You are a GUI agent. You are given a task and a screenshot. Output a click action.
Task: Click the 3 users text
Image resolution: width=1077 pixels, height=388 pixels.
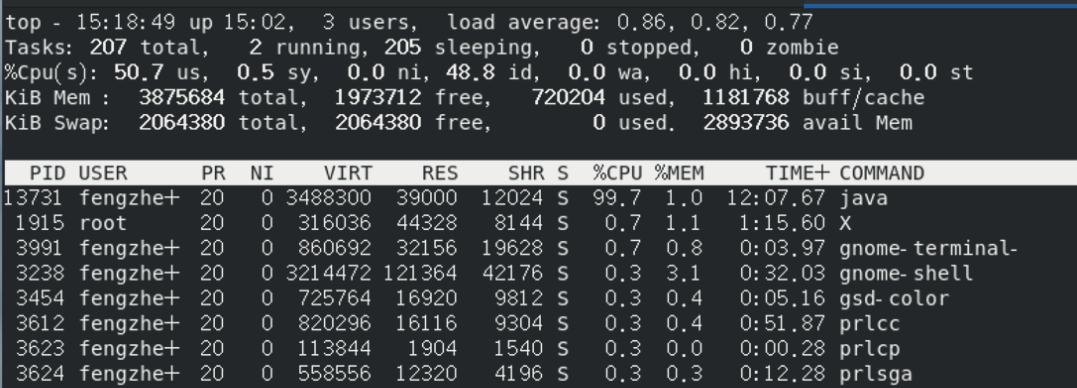pos(370,23)
